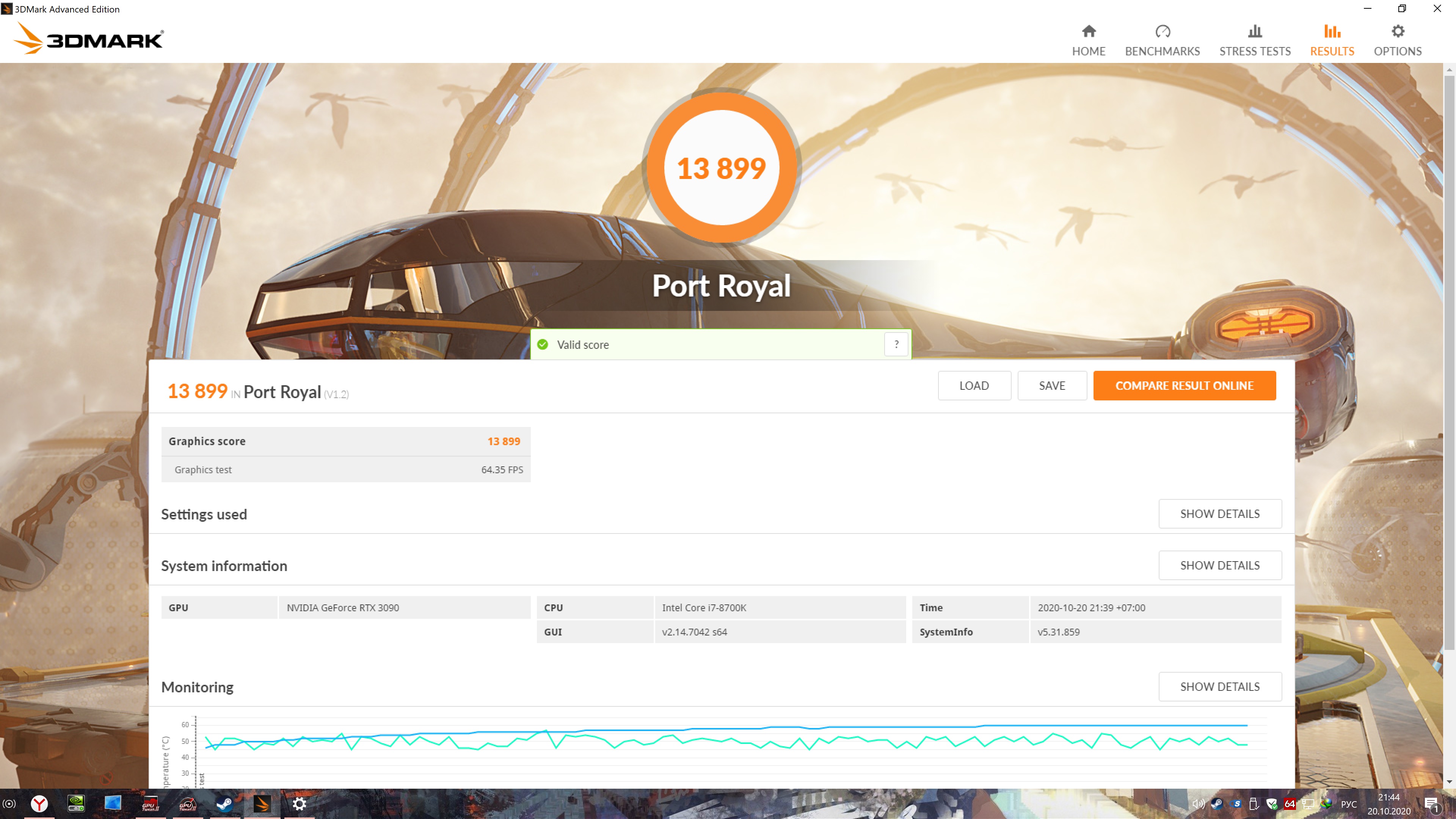Select the RESULTS tab
Image resolution: width=1456 pixels, height=819 pixels.
[x=1332, y=40]
